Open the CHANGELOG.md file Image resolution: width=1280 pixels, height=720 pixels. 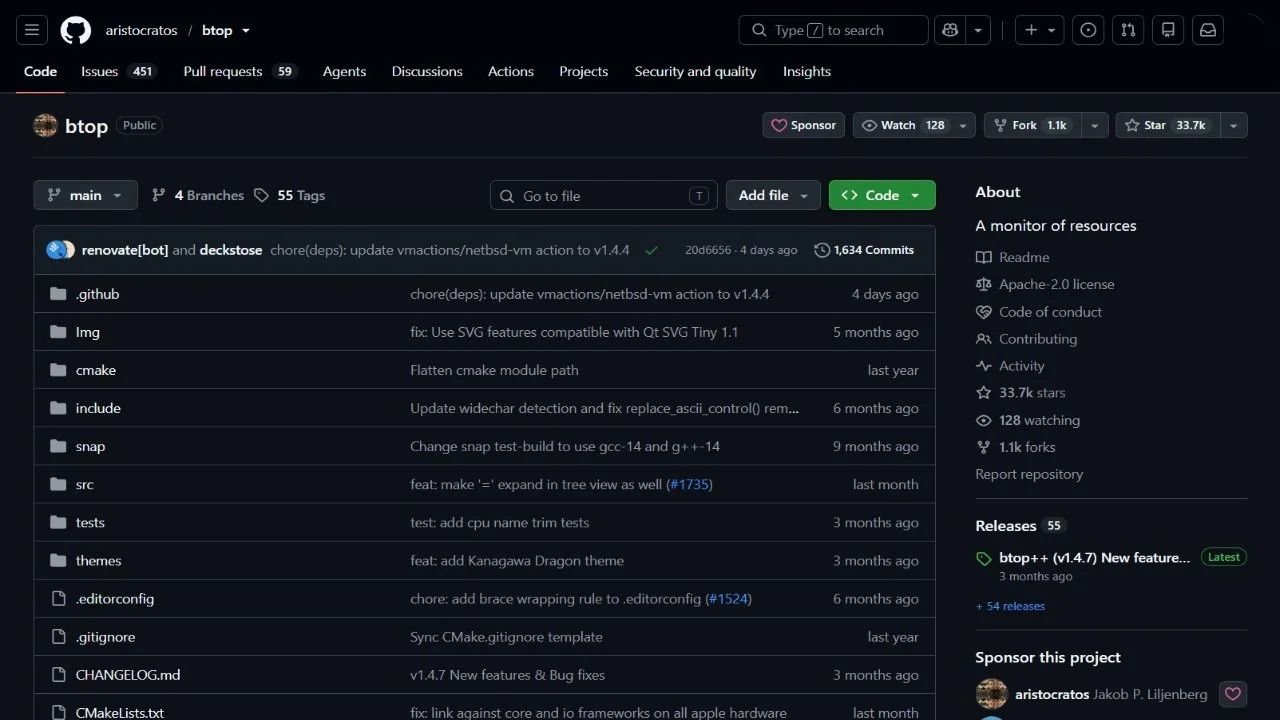128,675
